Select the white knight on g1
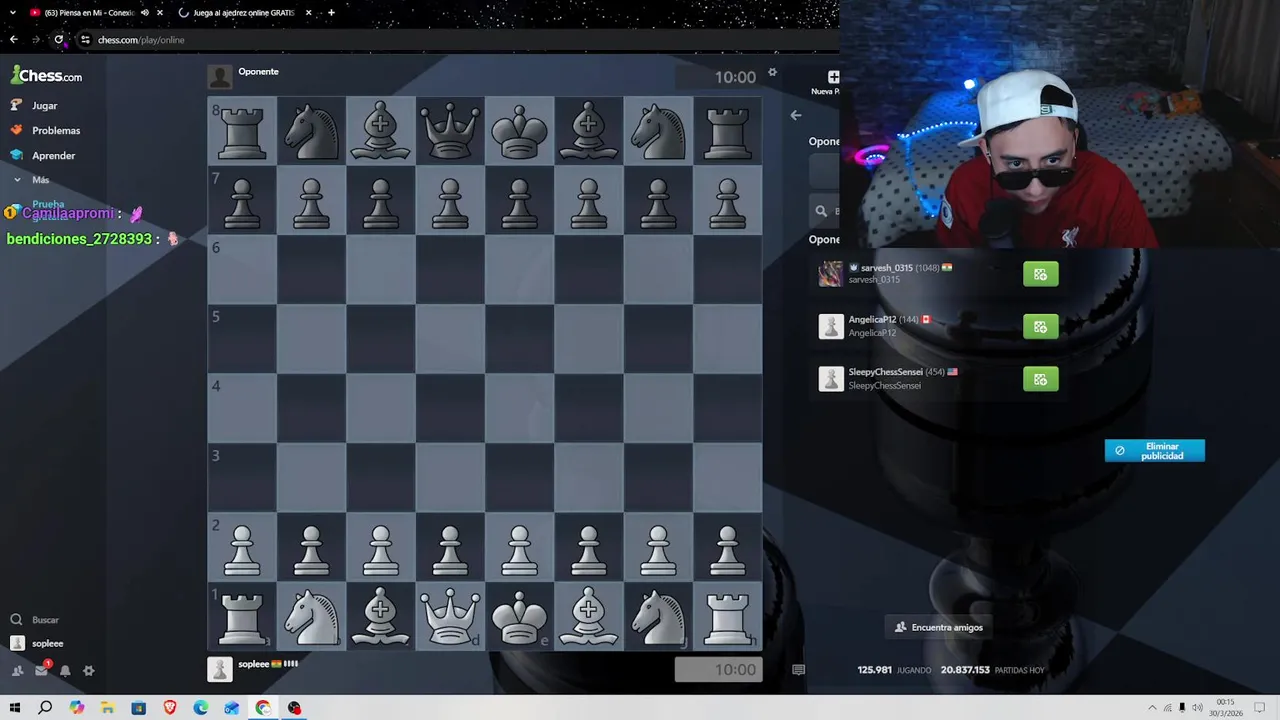The image size is (1280, 720). (x=658, y=616)
